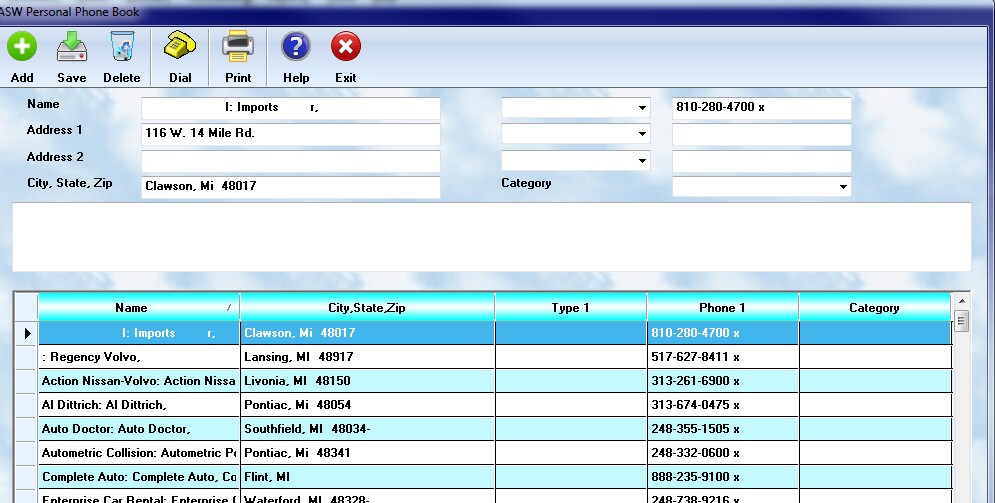Expand the first phone type dropdown
Viewport: 995px width, 503px height.
[641, 108]
